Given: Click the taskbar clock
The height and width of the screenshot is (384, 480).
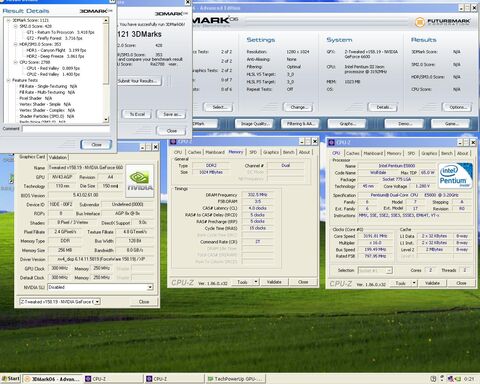Looking at the screenshot, I should click(469, 379).
